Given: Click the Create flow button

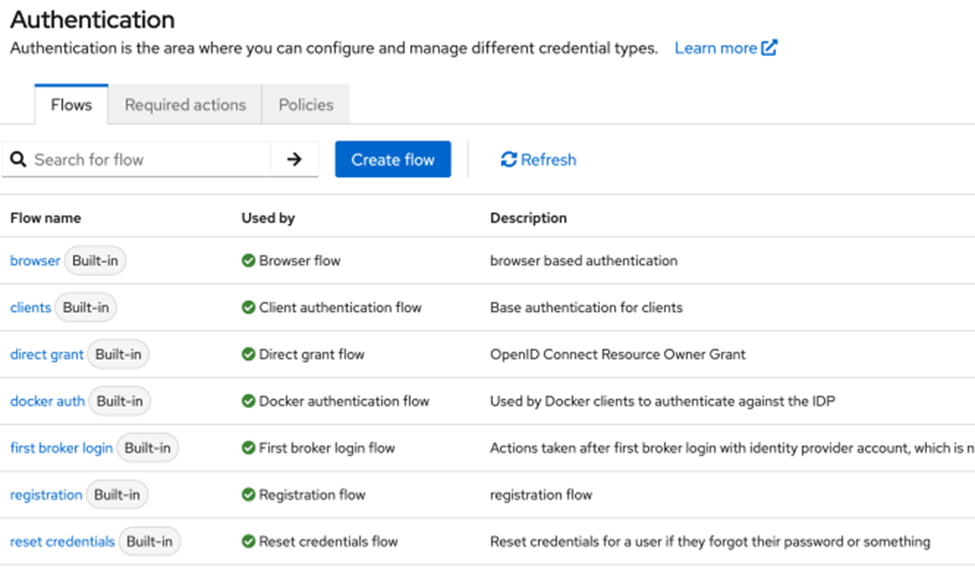Looking at the screenshot, I should [x=393, y=159].
